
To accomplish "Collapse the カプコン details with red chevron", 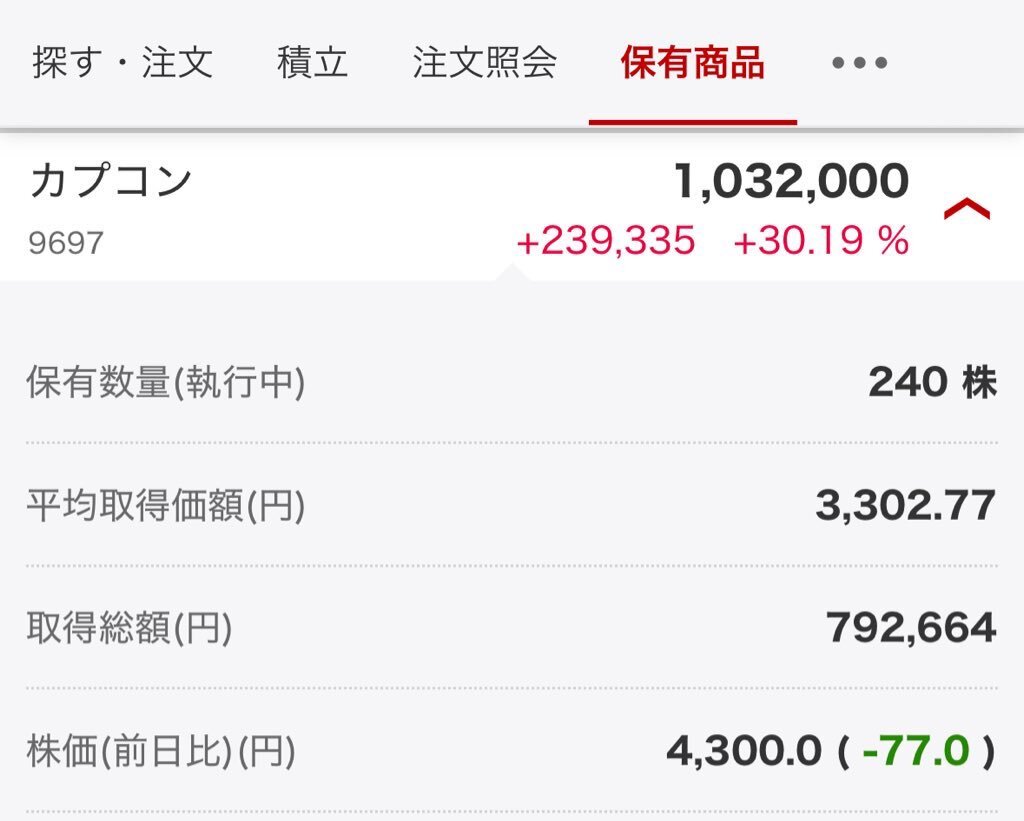I will 967,209.
